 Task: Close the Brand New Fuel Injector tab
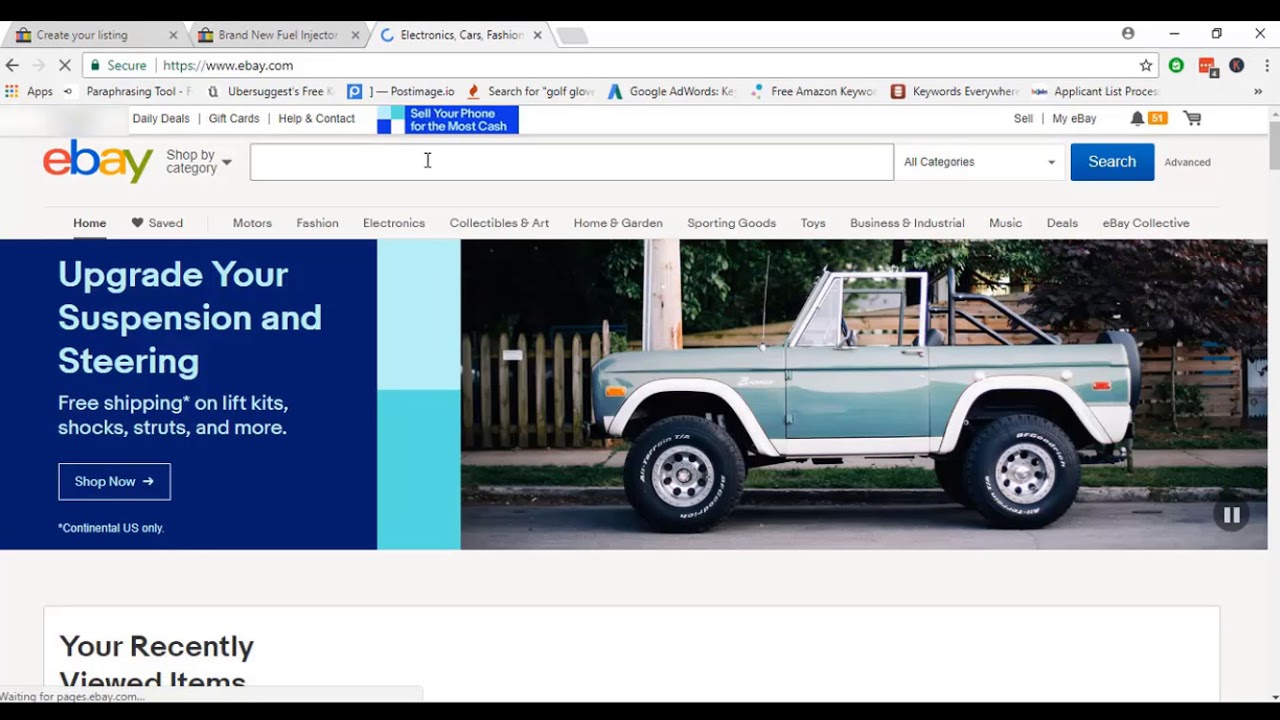355,35
